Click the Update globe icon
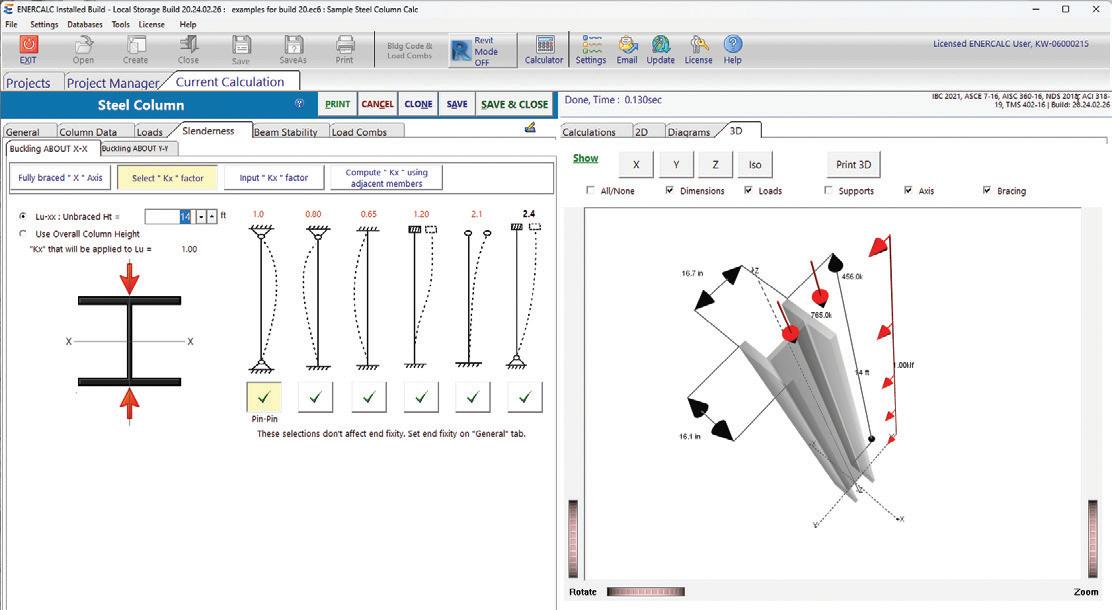 660,50
